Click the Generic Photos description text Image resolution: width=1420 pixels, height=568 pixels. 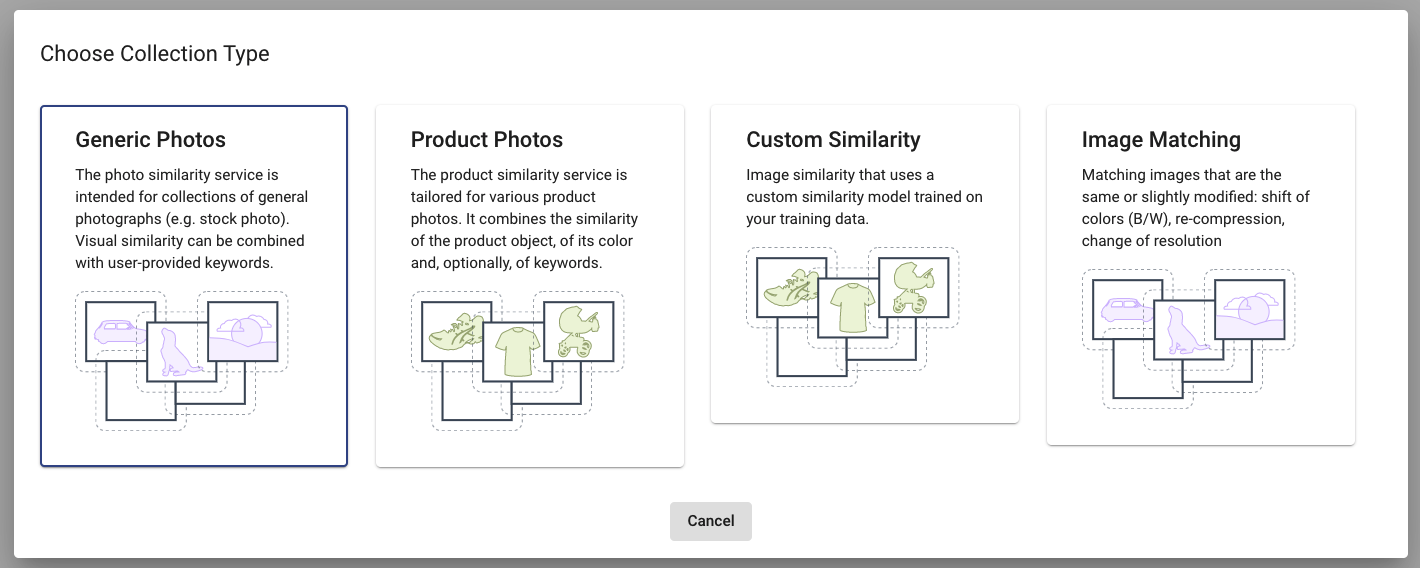[x=192, y=219]
